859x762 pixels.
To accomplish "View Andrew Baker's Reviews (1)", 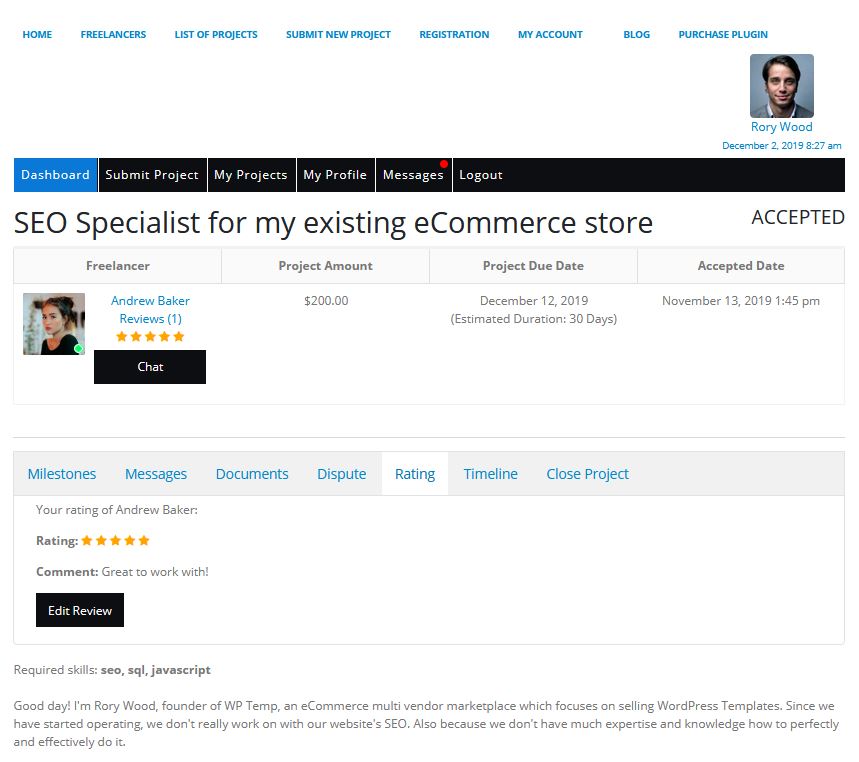I will coord(150,319).
